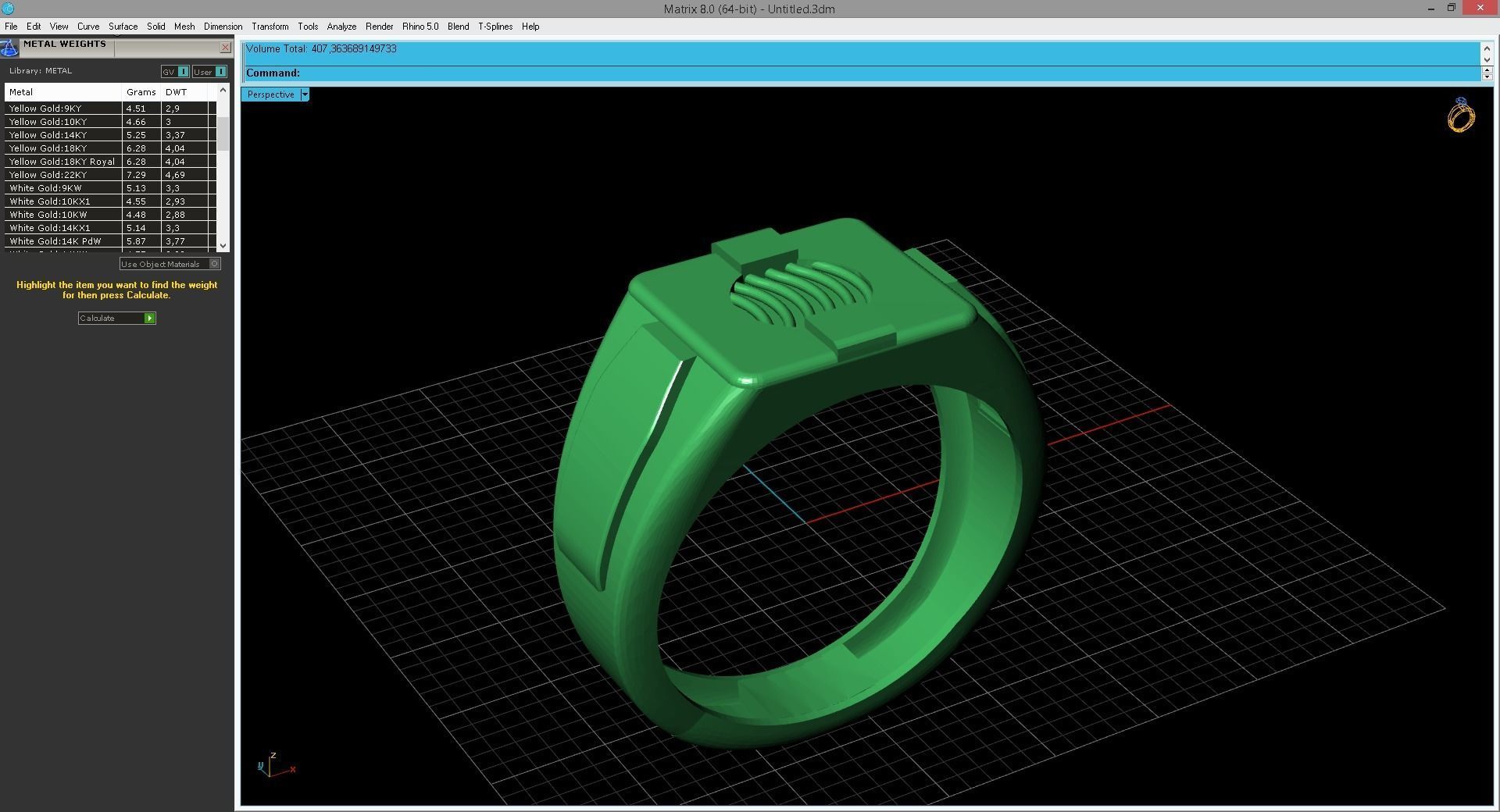Open the Surface menu
Viewport: 1500px width, 812px height.
123,27
